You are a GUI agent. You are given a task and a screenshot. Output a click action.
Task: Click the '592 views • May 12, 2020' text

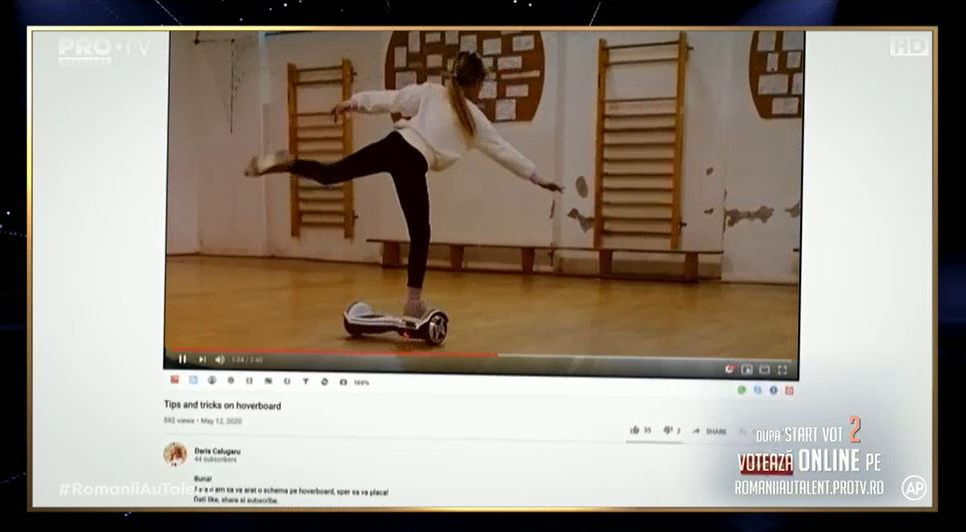click(x=203, y=421)
